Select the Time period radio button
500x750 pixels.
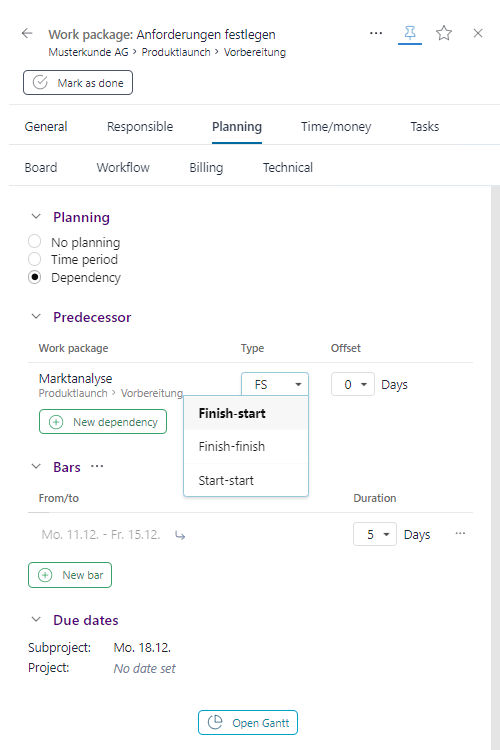point(34,259)
